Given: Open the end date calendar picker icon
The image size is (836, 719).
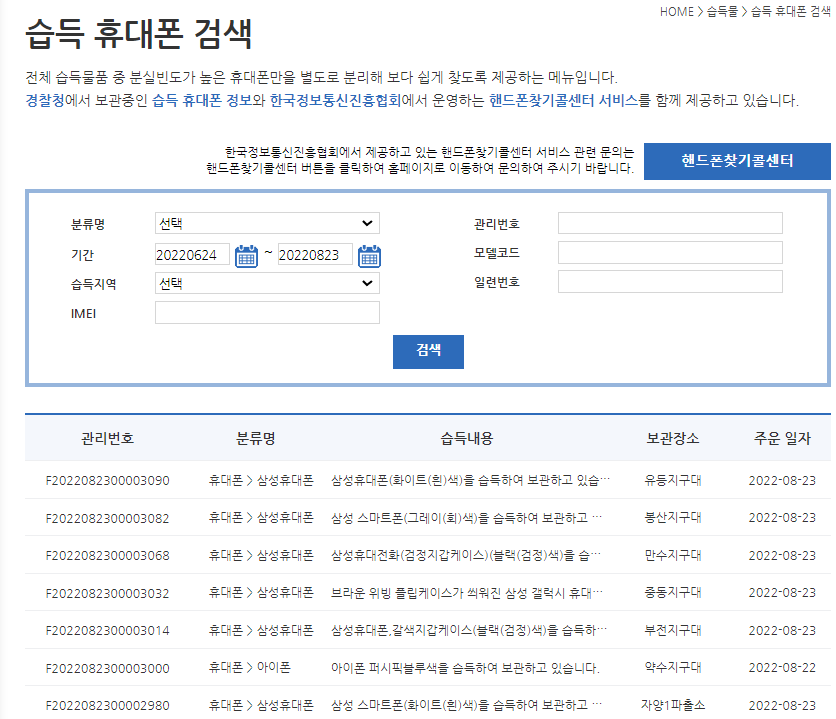Looking at the screenshot, I should (x=369, y=256).
